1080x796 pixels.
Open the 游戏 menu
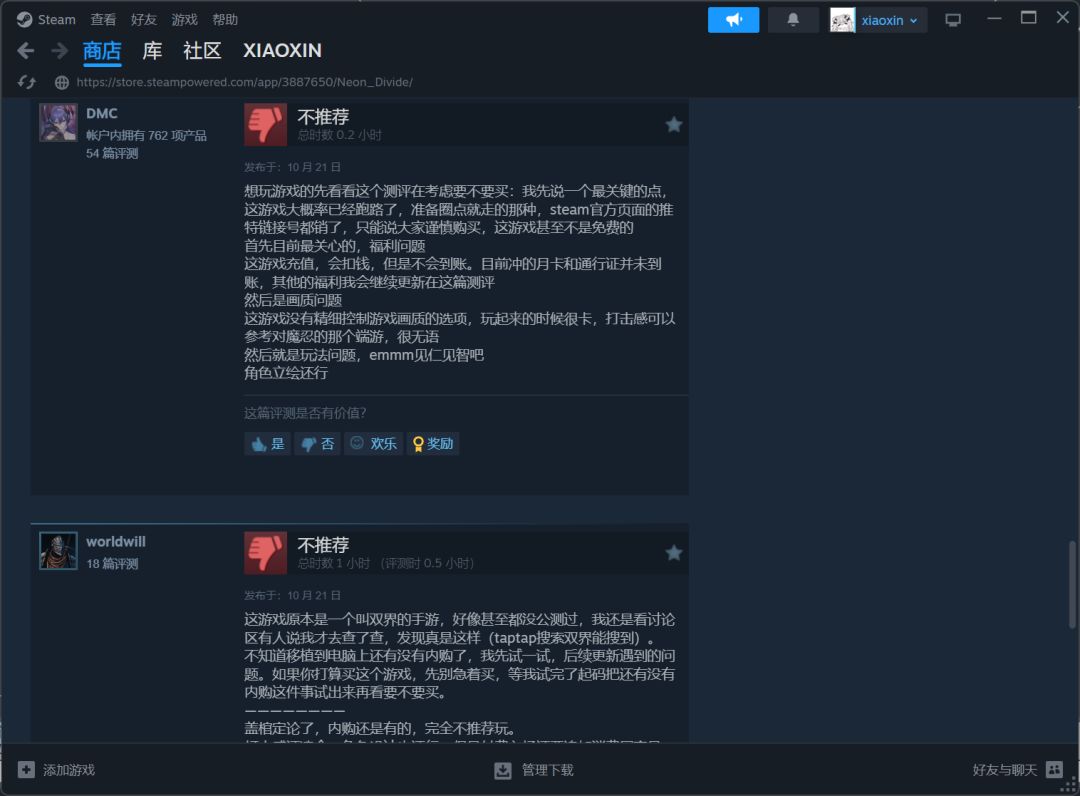point(185,19)
